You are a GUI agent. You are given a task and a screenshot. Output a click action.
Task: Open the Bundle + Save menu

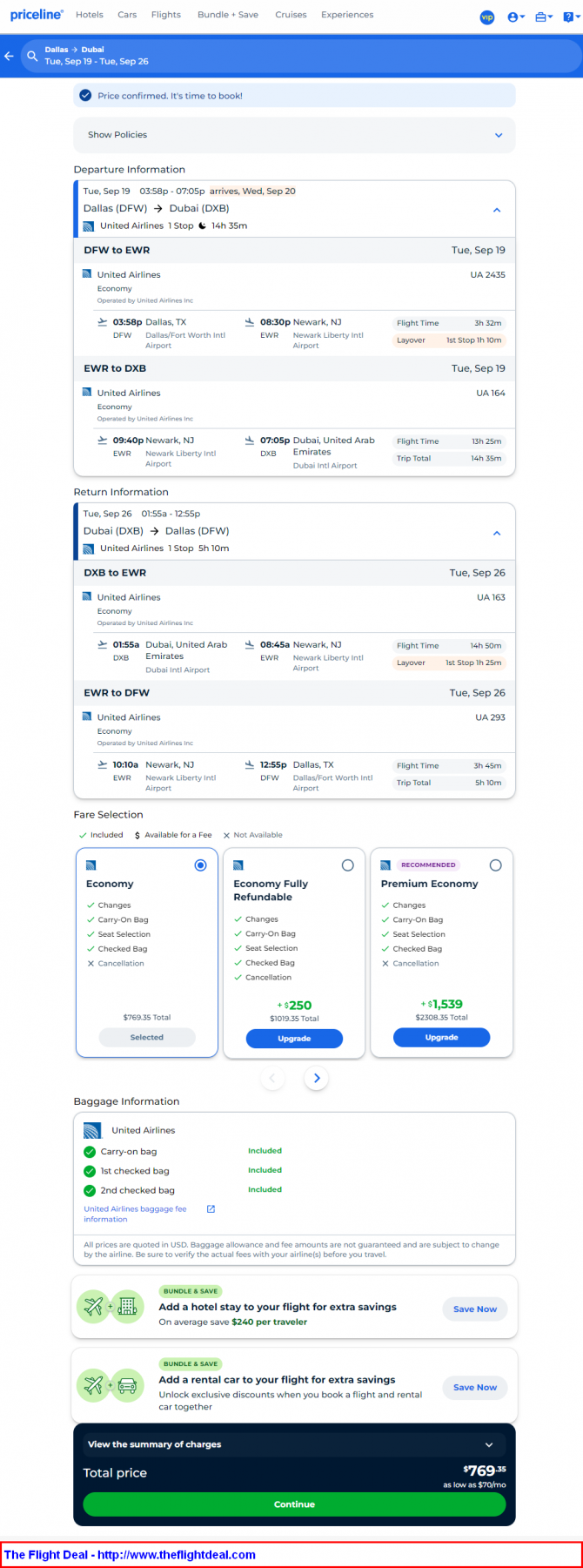tap(228, 15)
